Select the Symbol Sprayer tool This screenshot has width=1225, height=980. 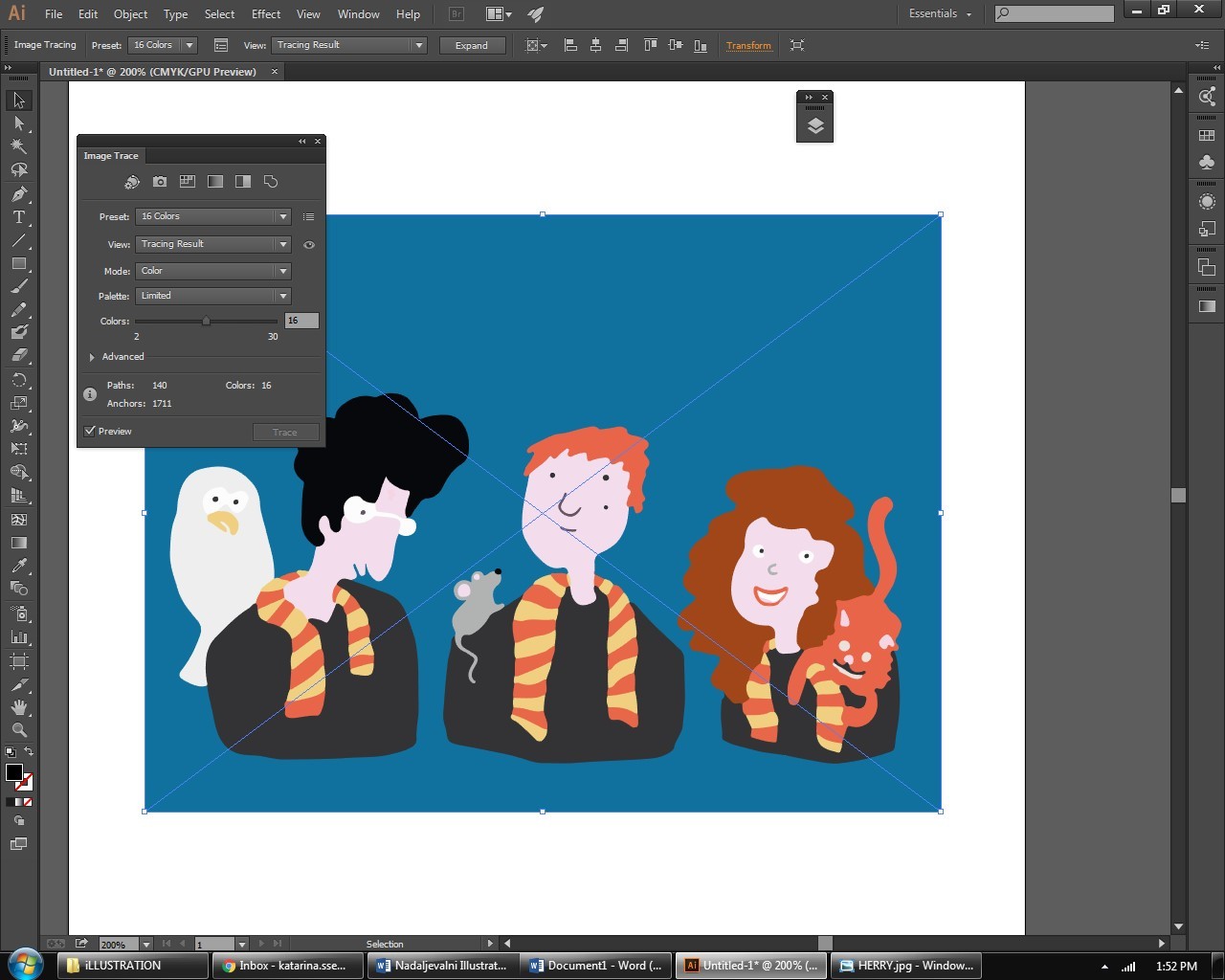(x=19, y=613)
